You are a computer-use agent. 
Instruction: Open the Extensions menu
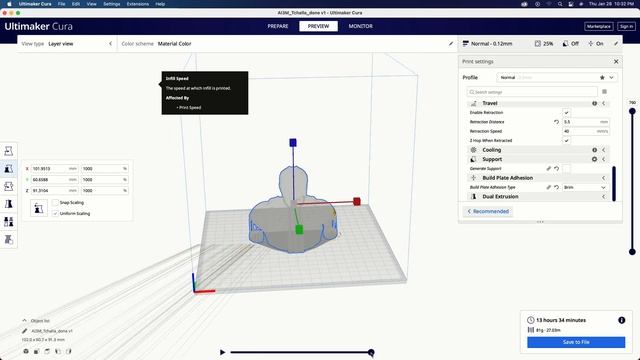(x=138, y=4)
